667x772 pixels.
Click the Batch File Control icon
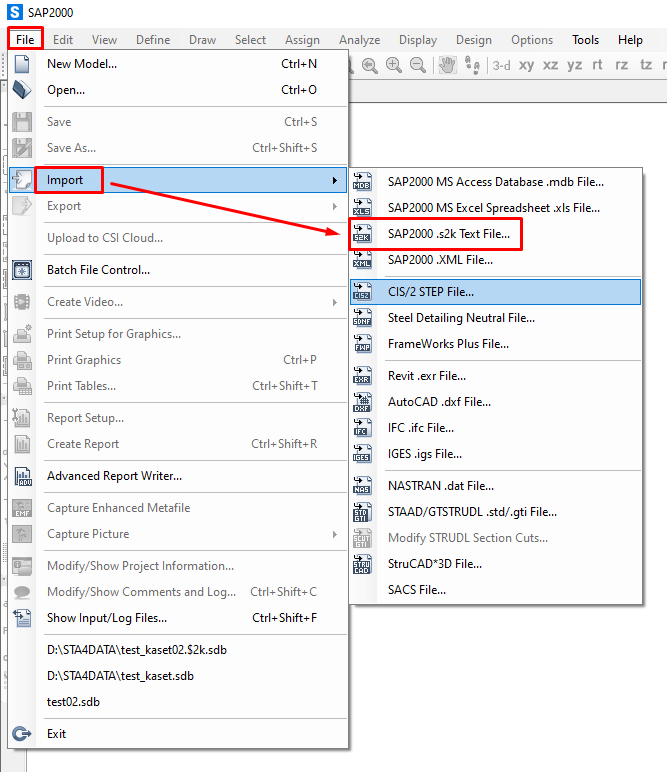coord(22,270)
